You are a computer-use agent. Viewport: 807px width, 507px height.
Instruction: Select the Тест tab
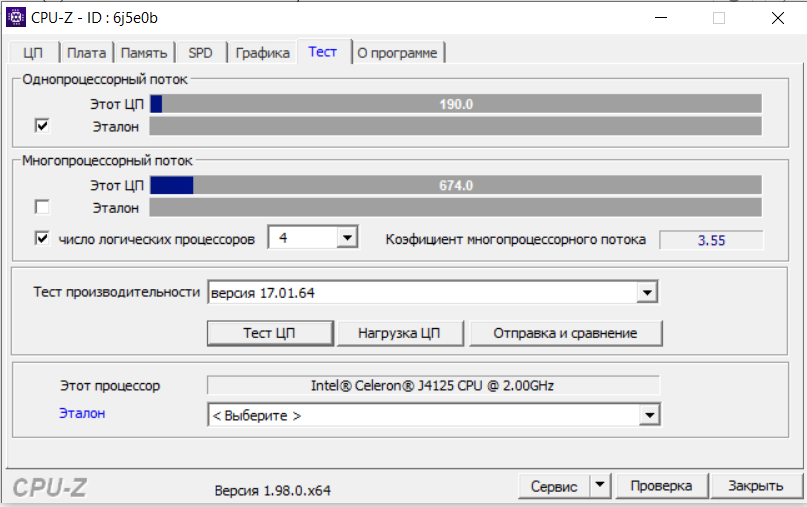point(323,51)
